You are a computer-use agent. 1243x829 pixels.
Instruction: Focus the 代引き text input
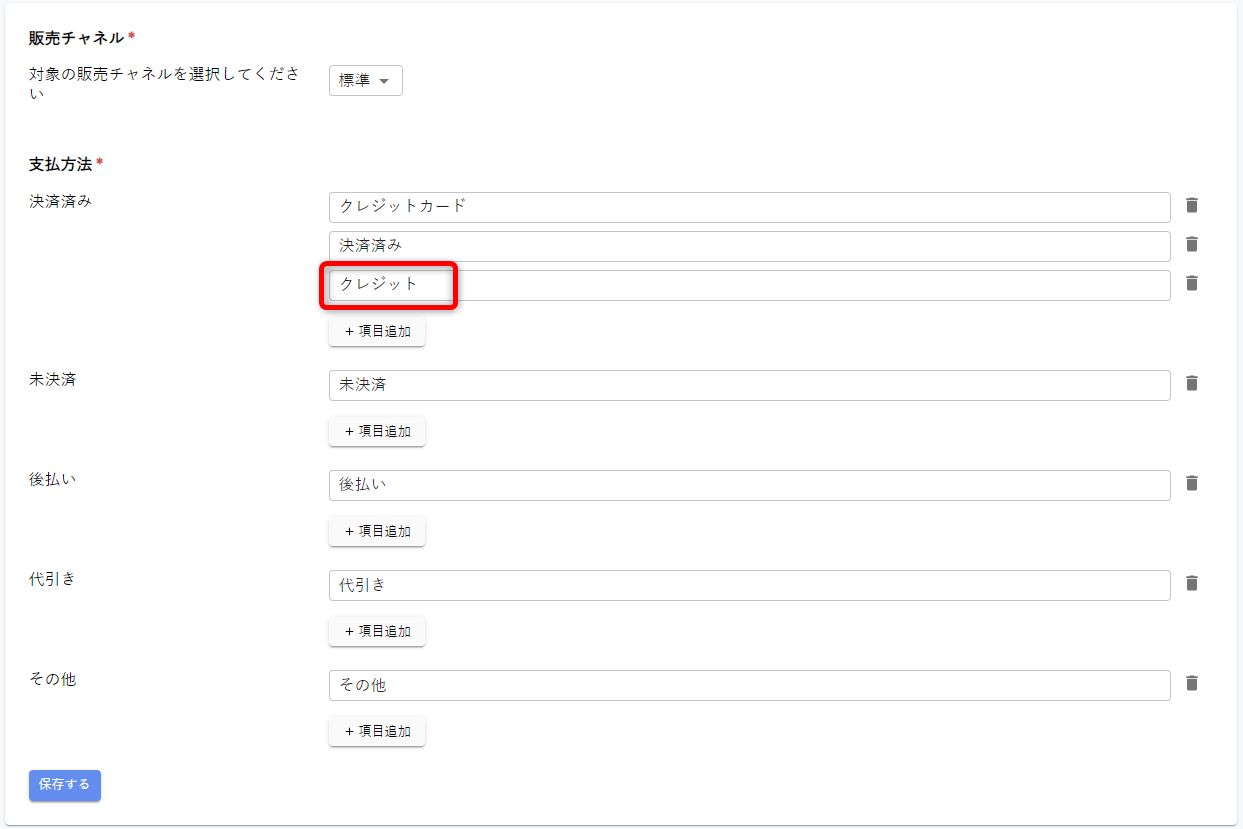tap(749, 585)
